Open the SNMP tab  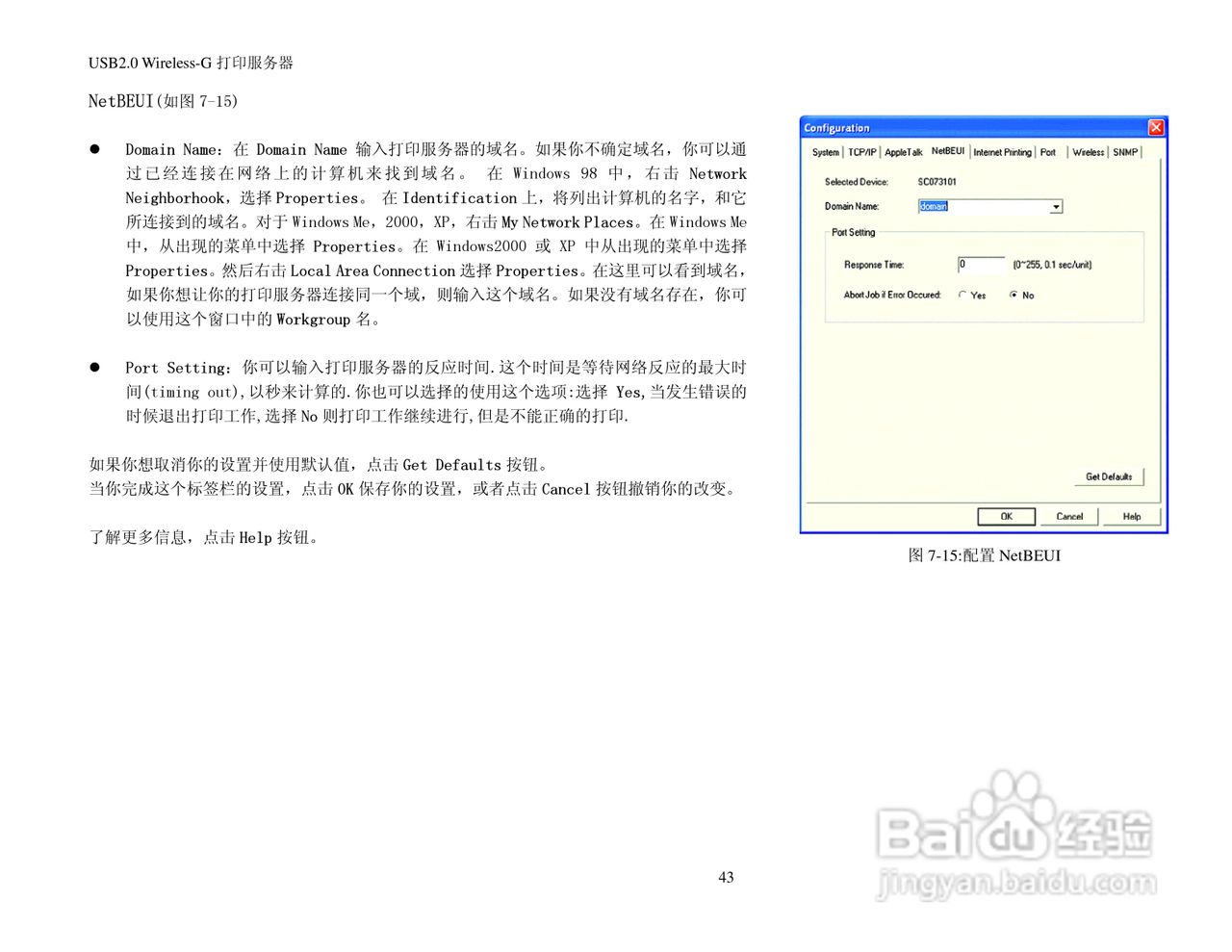[1123, 151]
